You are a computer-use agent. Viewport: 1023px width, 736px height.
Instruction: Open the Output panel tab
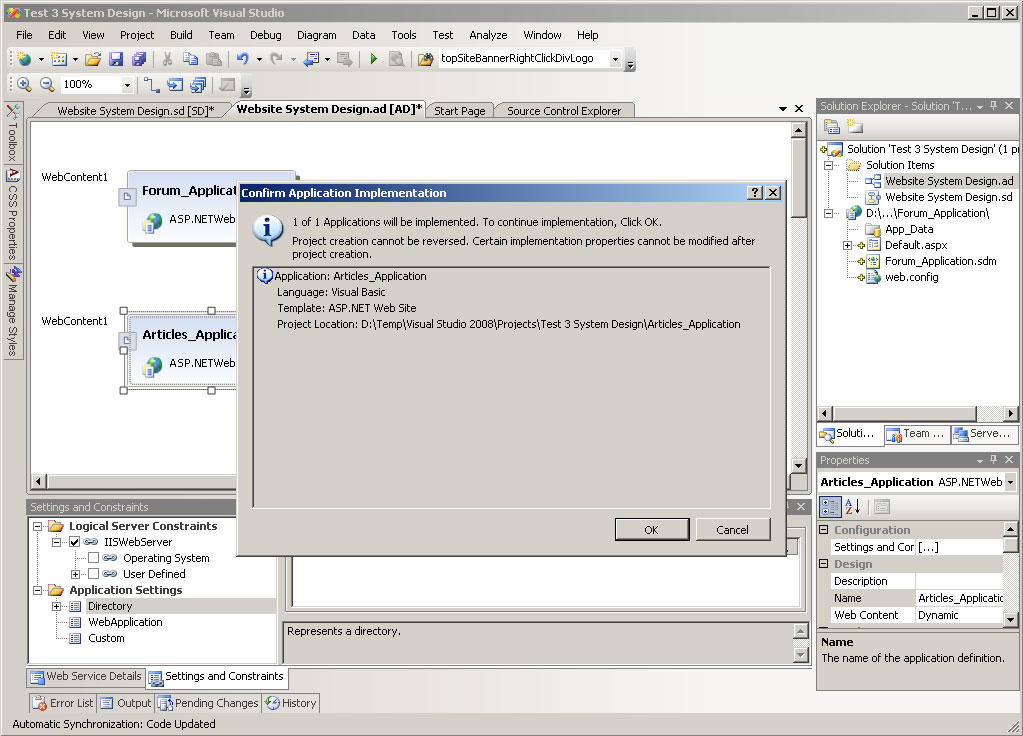point(126,703)
